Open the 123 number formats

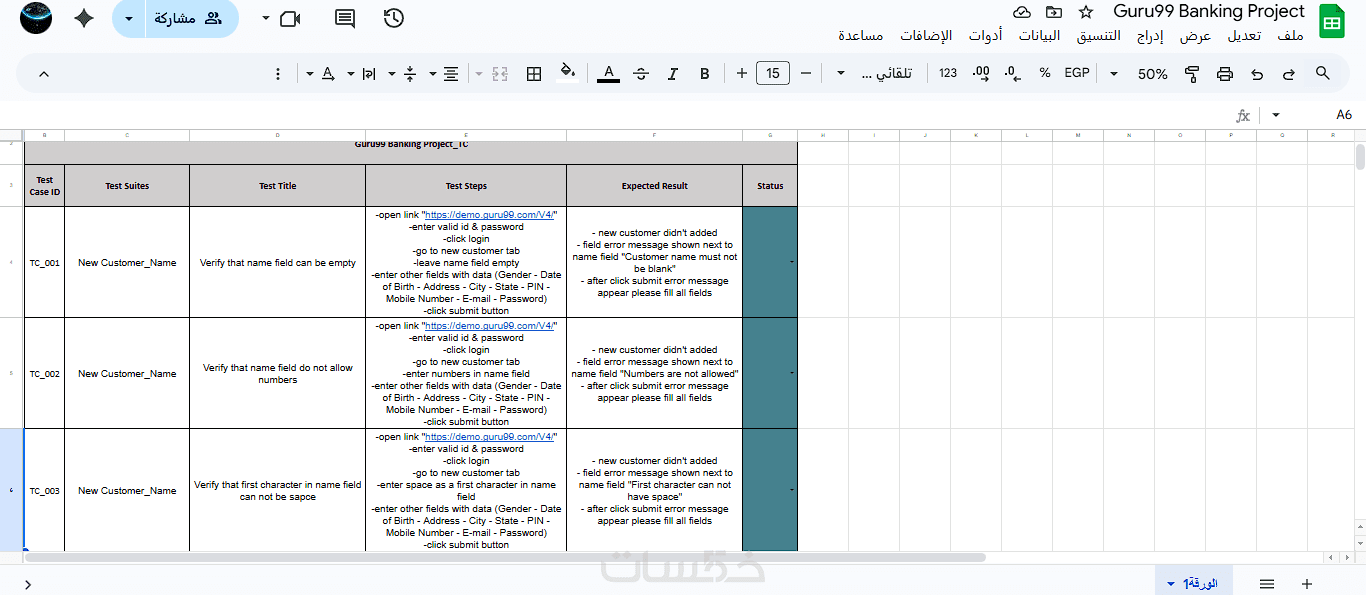tap(948, 73)
